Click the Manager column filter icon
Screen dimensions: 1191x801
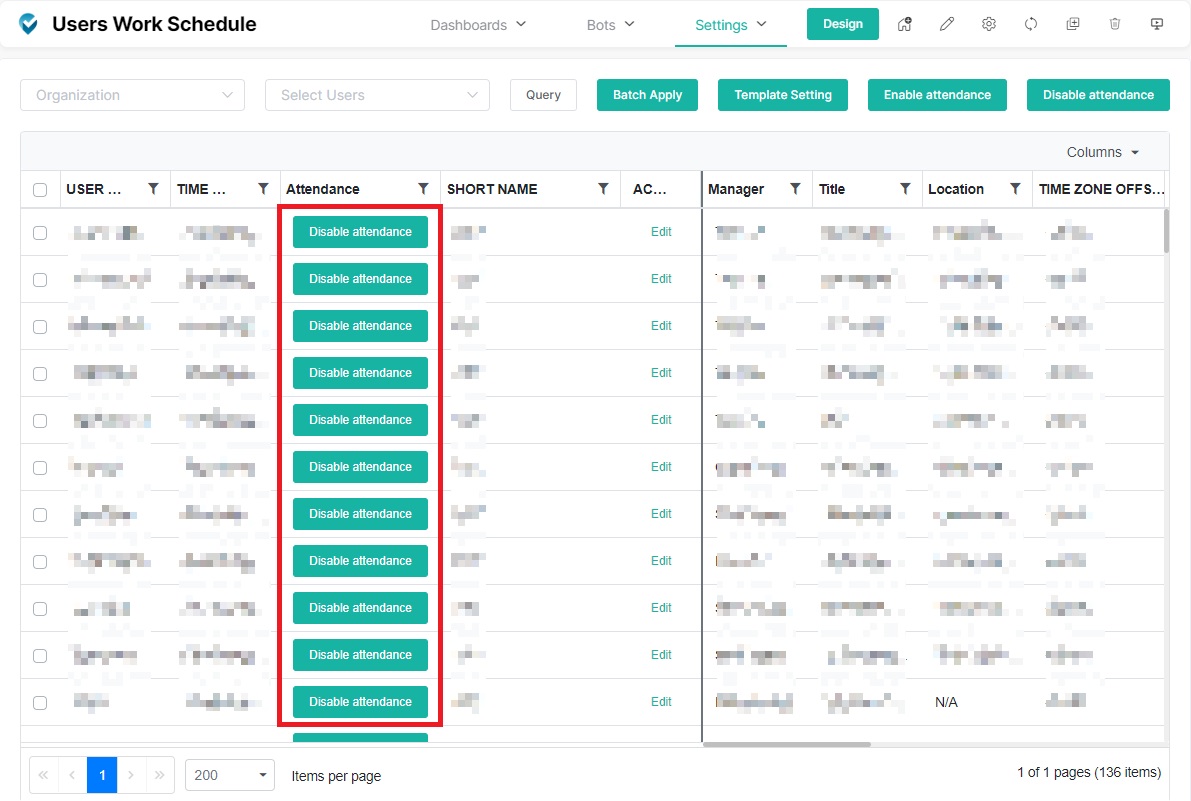coord(795,189)
